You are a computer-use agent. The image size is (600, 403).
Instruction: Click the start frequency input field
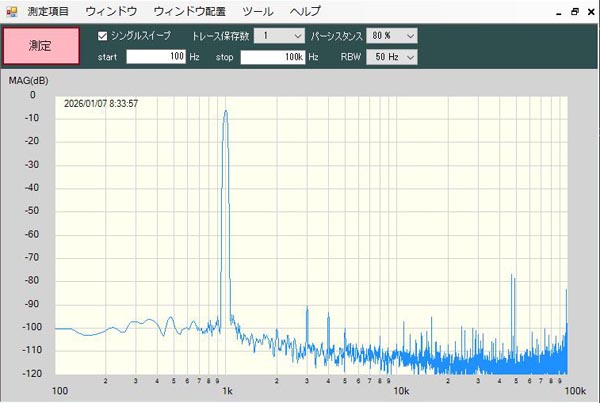tap(156, 57)
